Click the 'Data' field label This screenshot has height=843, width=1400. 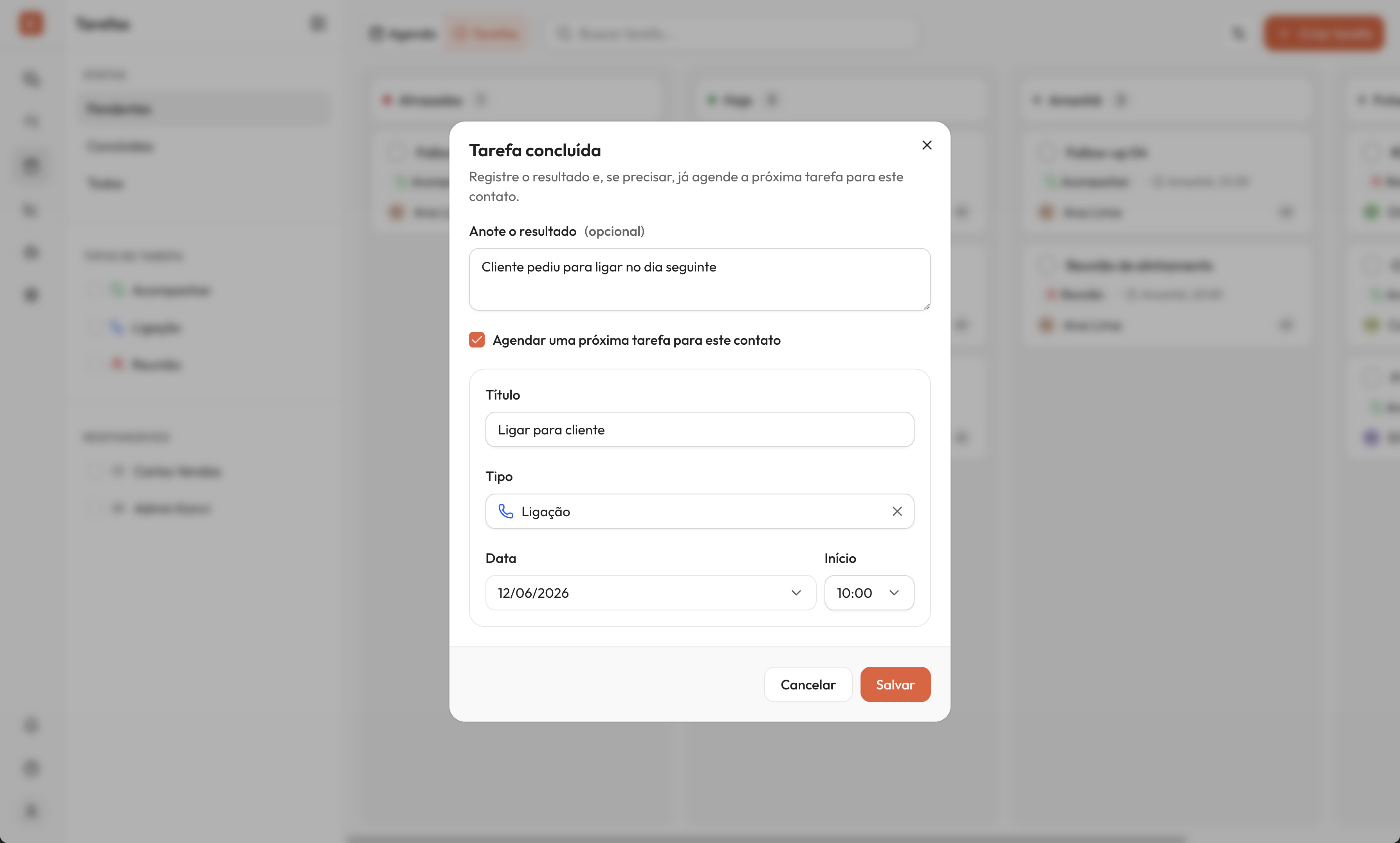[501, 558]
